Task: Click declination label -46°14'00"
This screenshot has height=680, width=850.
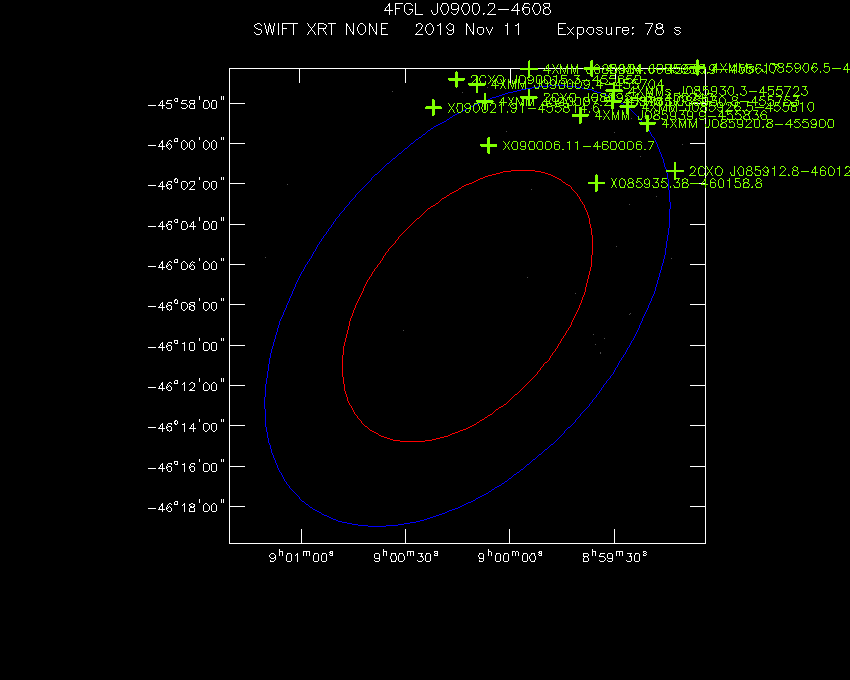Action: coord(186,427)
